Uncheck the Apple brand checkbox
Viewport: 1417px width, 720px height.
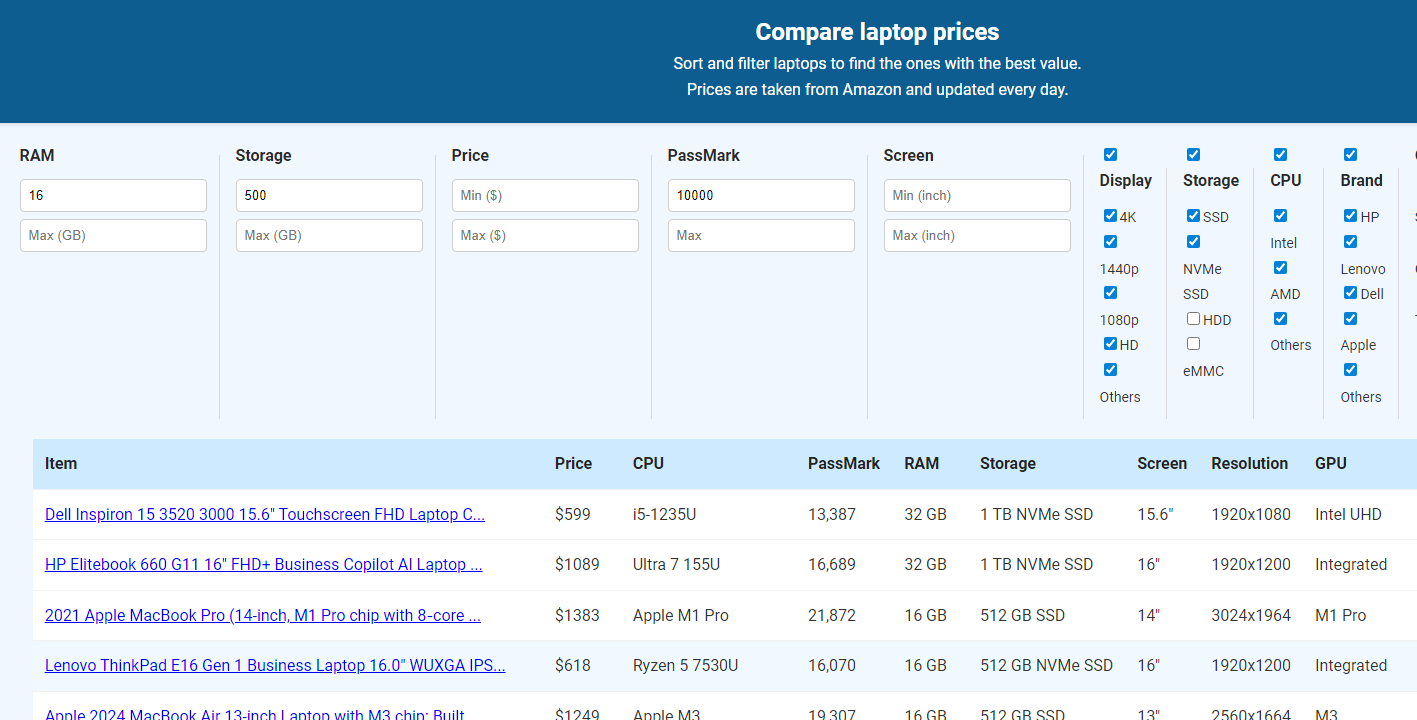pos(1350,318)
